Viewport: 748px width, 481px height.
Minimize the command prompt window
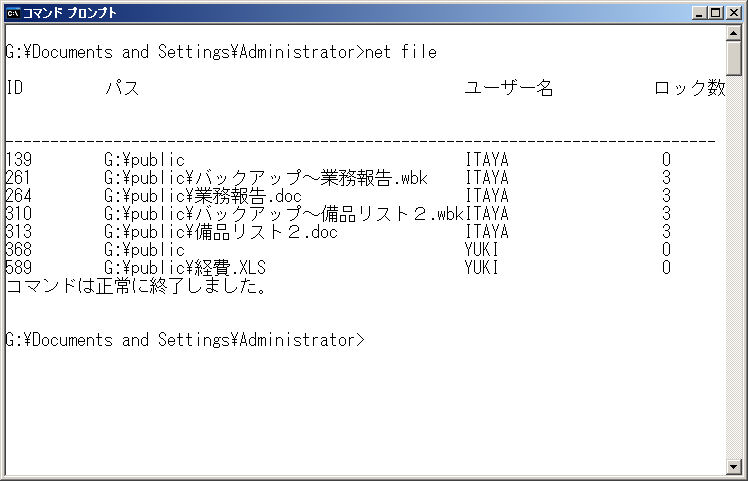tap(699, 13)
